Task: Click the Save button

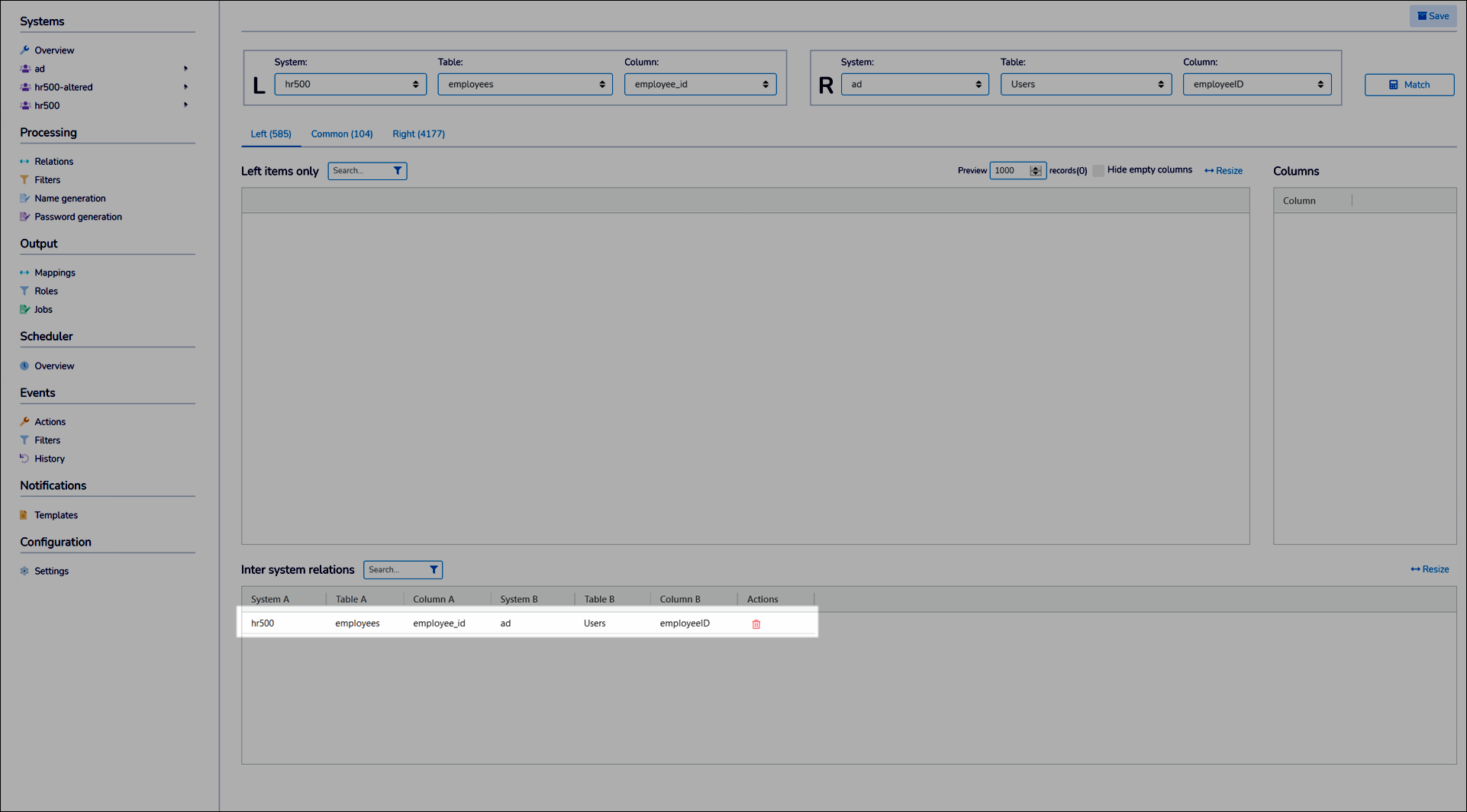Action: [x=1433, y=16]
